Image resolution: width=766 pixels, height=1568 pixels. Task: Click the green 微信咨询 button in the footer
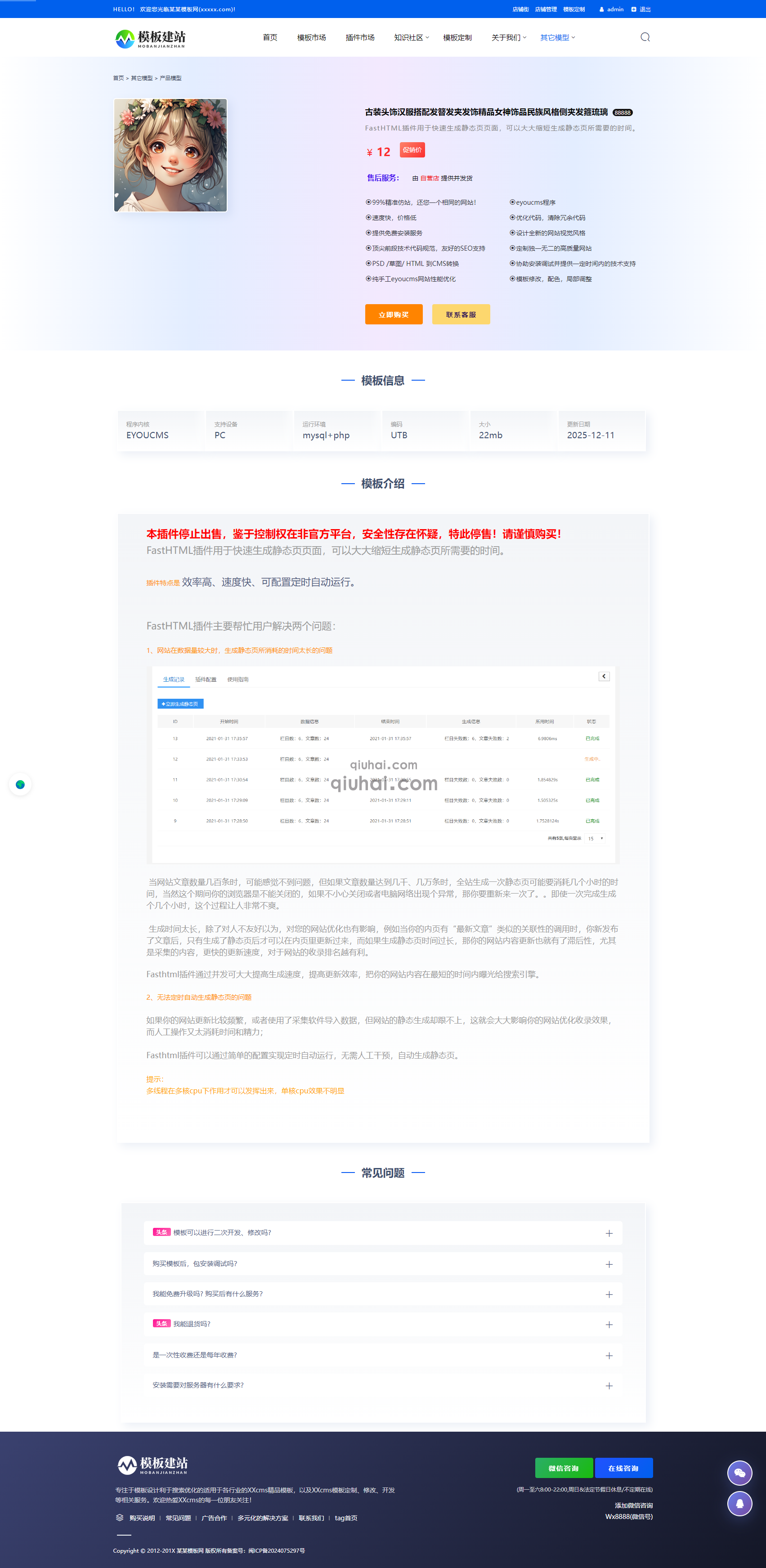click(564, 1468)
